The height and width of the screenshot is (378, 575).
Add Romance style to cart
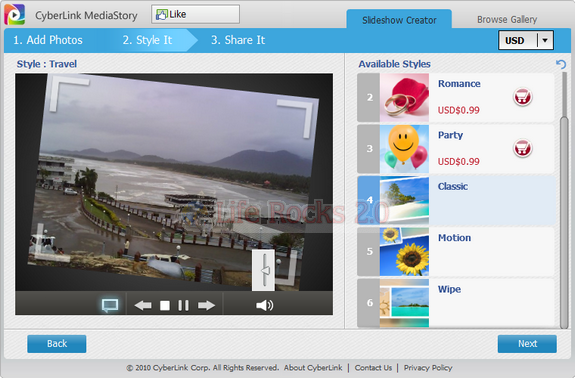tap(523, 97)
